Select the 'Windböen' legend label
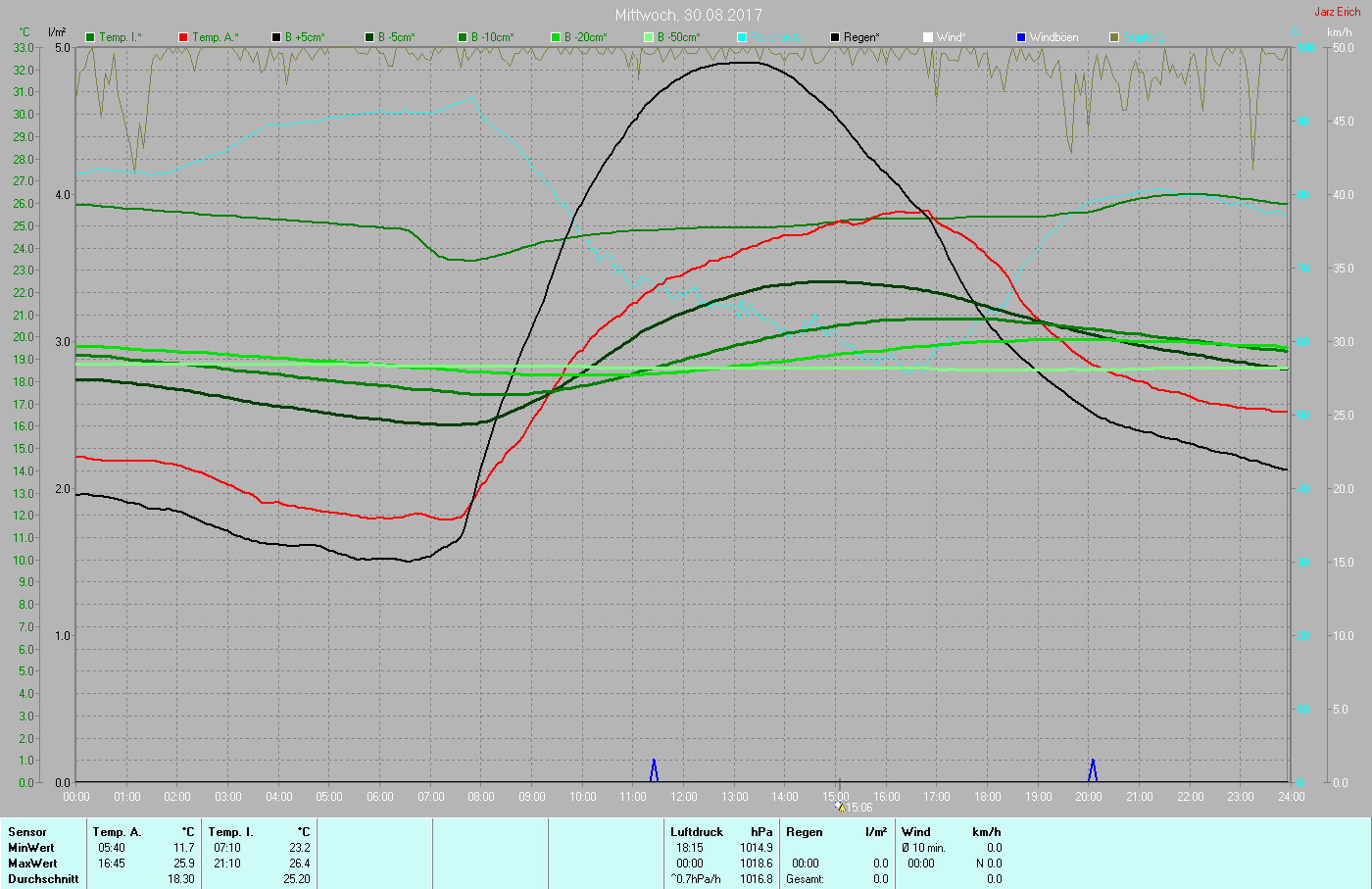This screenshot has height=889, width=1372. click(x=1054, y=37)
